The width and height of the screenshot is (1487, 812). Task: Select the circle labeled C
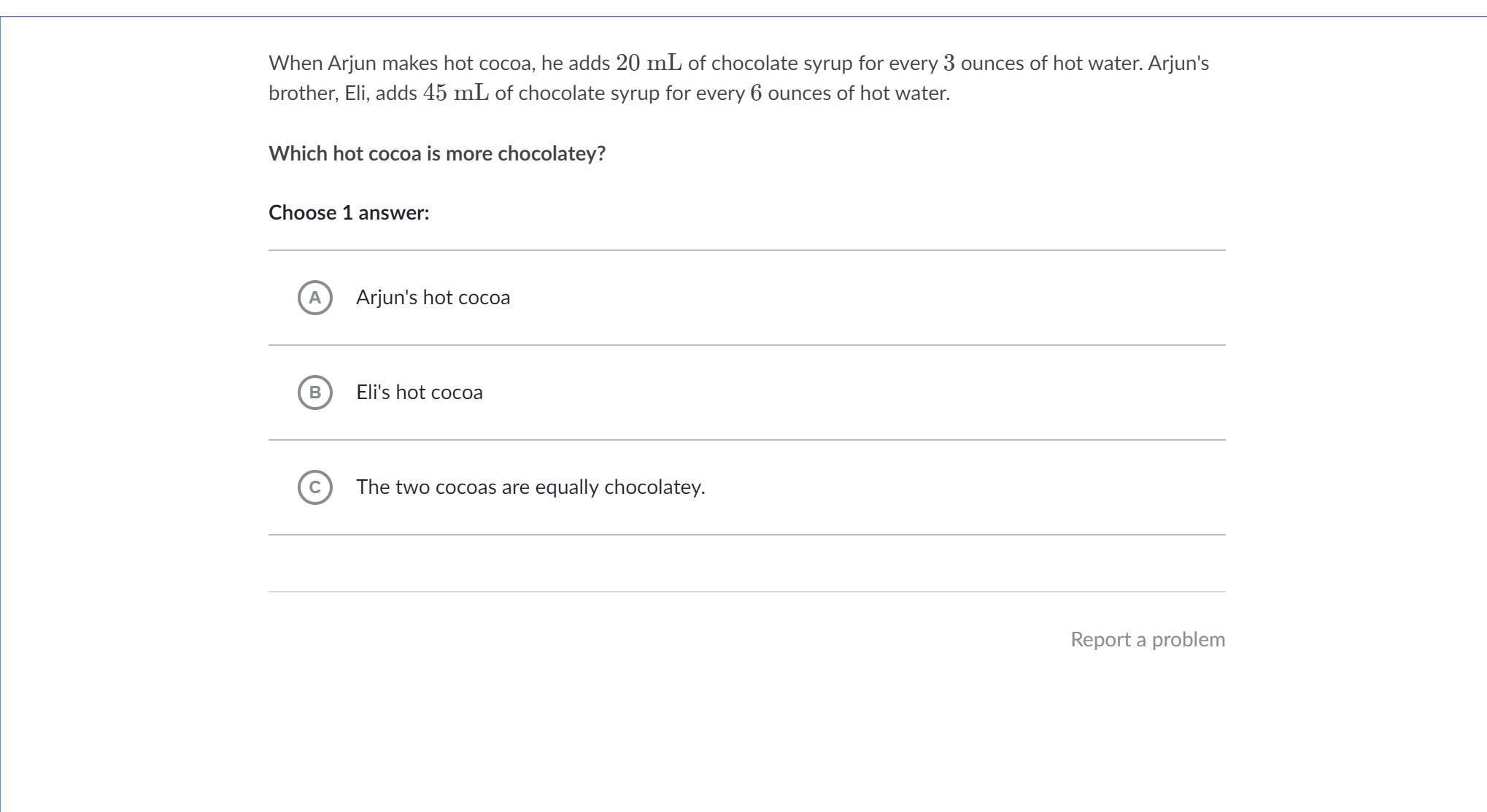point(315,487)
